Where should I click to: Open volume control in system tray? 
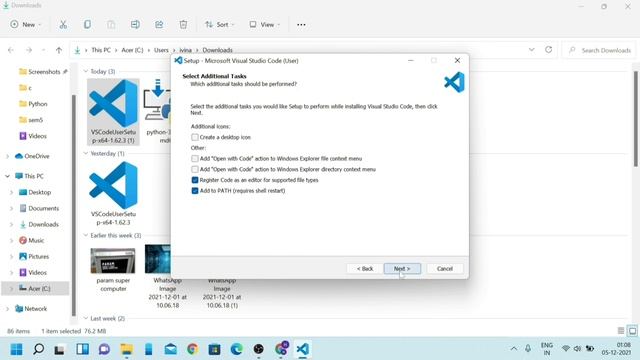coord(577,349)
